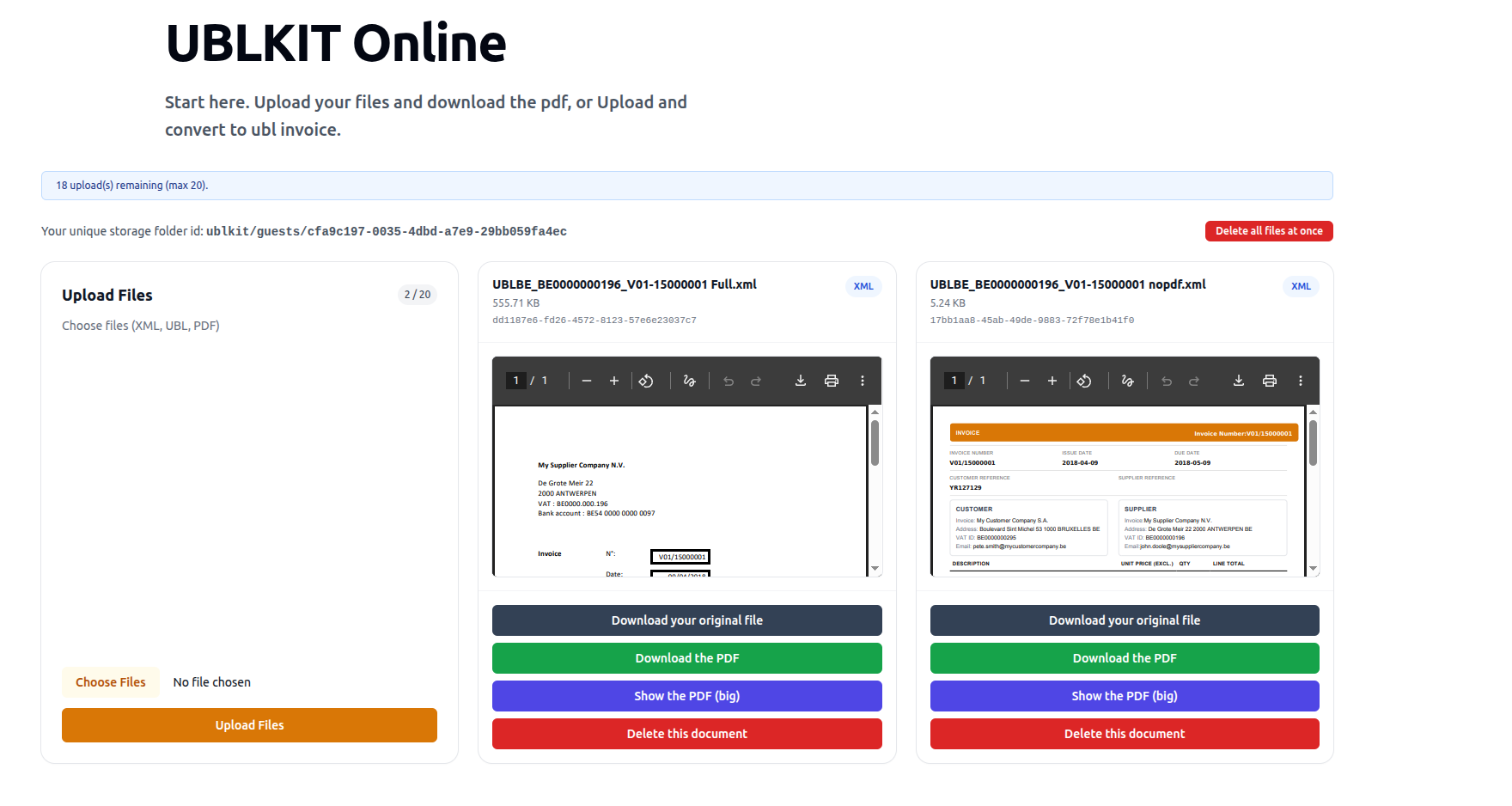
Task: Click the download icon in Full.xml viewer toolbar
Action: [x=800, y=380]
